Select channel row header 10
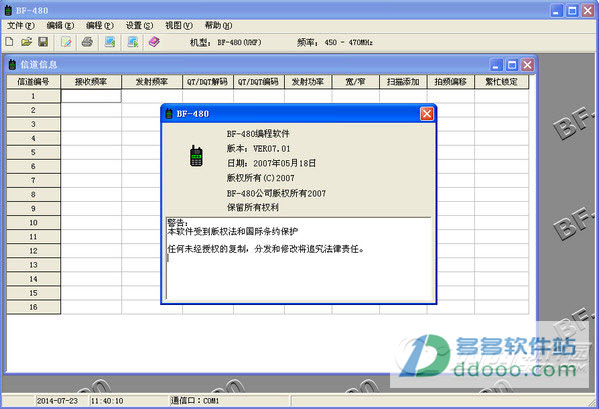 (33, 223)
